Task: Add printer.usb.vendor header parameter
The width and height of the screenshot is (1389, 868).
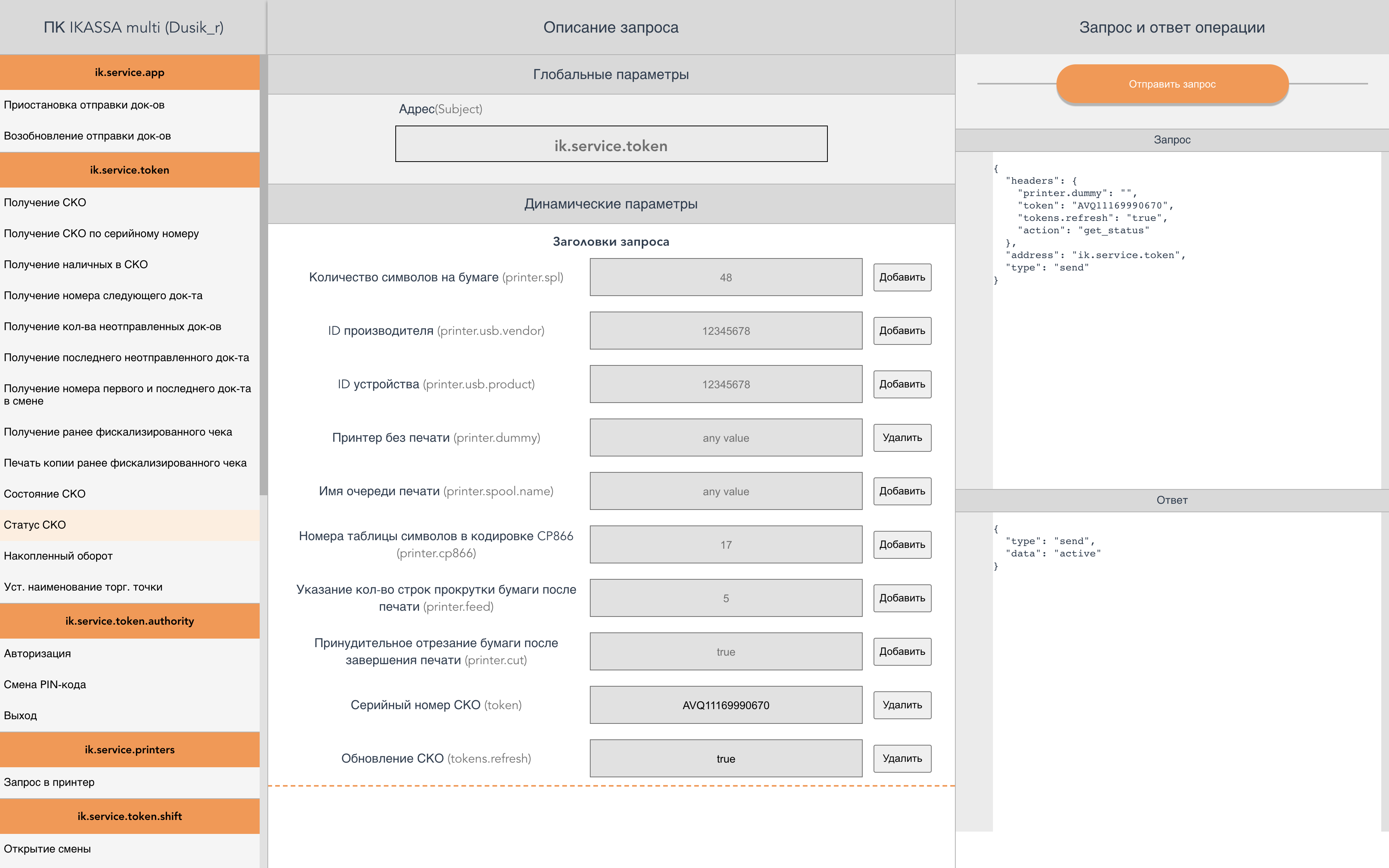Action: (x=902, y=331)
